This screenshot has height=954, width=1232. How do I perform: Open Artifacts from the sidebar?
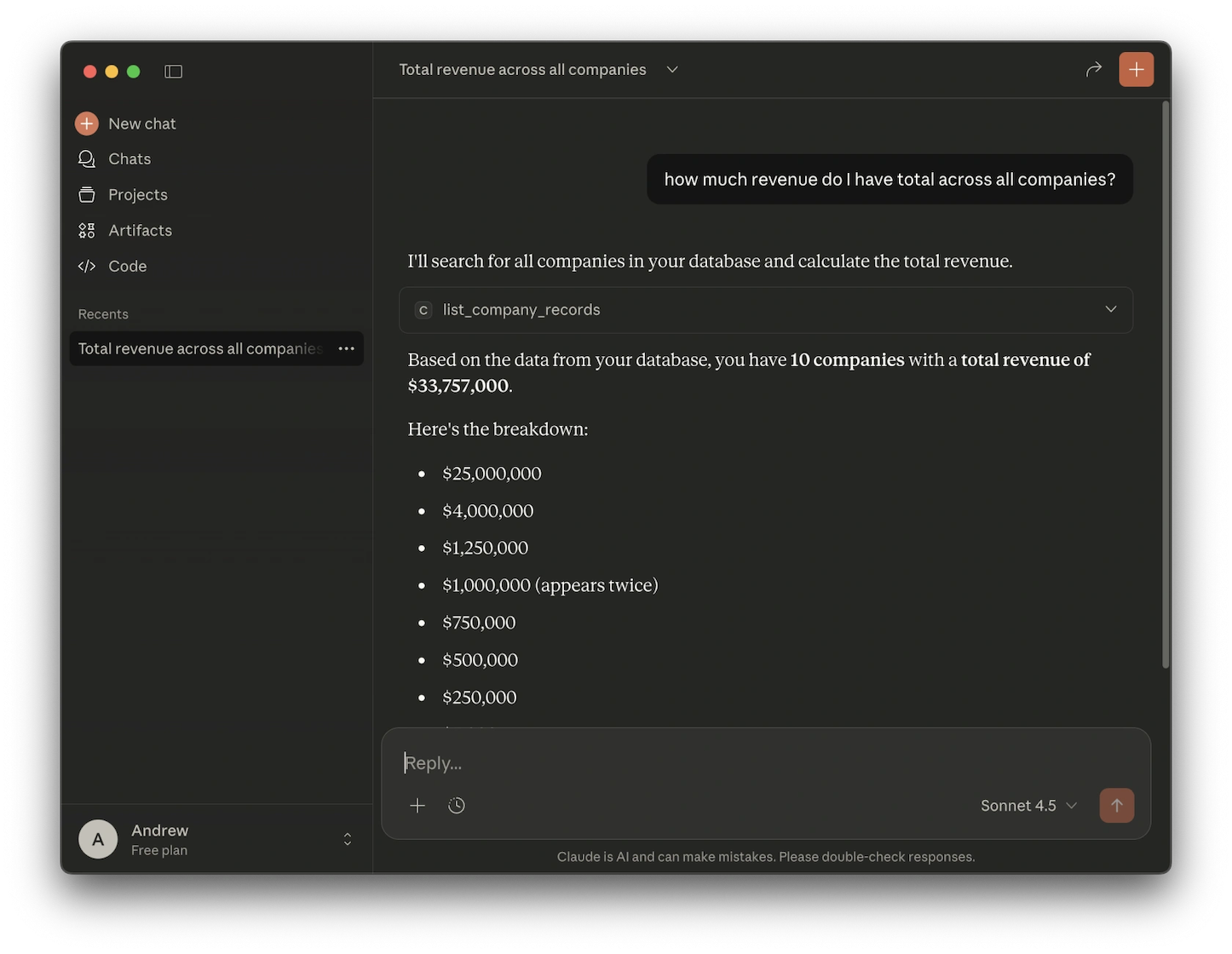coord(140,231)
